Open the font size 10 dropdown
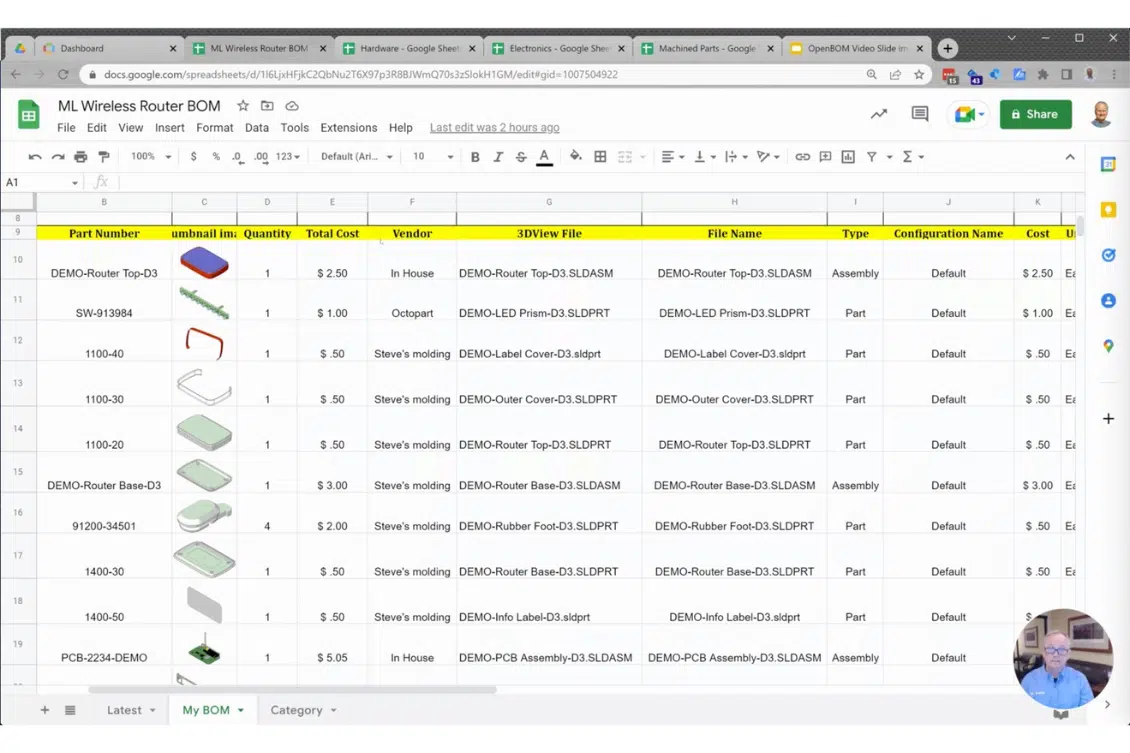1130x753 pixels. pyautogui.click(x=432, y=156)
